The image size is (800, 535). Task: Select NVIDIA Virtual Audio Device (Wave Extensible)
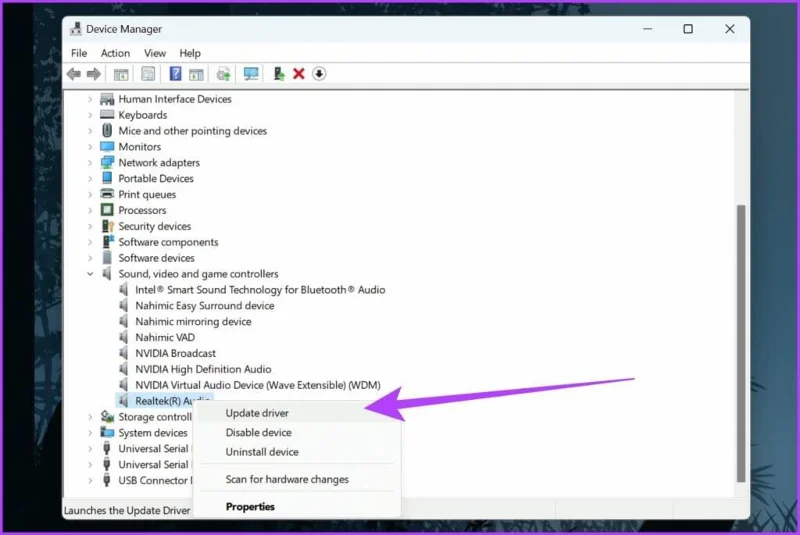258,385
